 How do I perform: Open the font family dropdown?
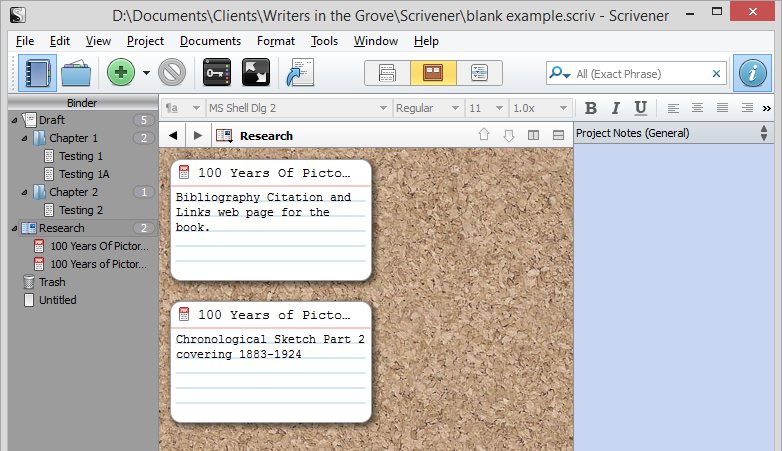point(297,108)
